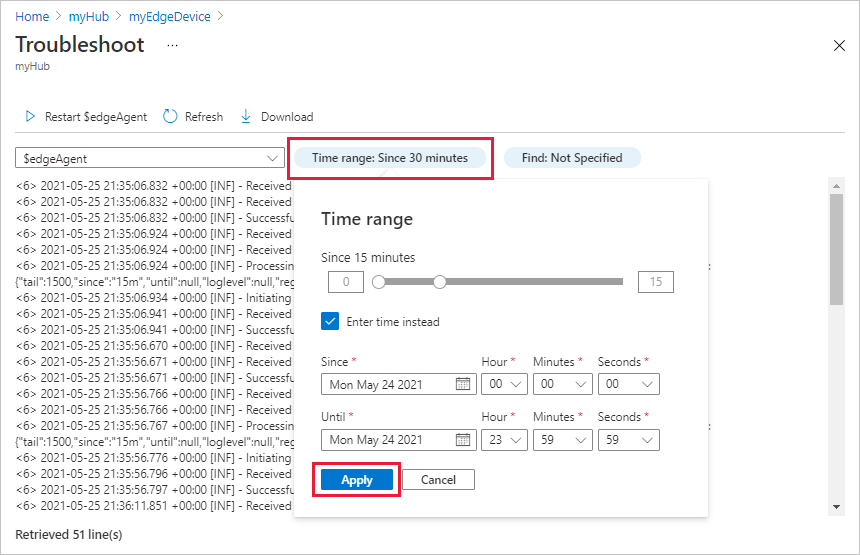Expand the $edgeAgent module dropdown
Image resolution: width=860 pixels, height=555 pixels.
pyautogui.click(x=273, y=158)
